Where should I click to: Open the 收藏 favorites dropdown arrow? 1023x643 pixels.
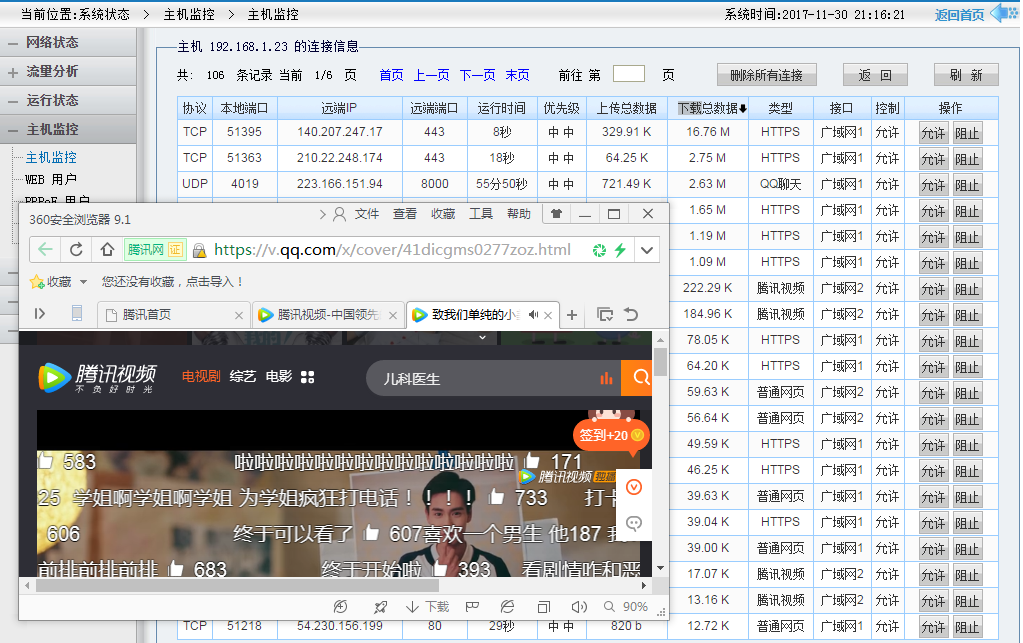coord(84,282)
